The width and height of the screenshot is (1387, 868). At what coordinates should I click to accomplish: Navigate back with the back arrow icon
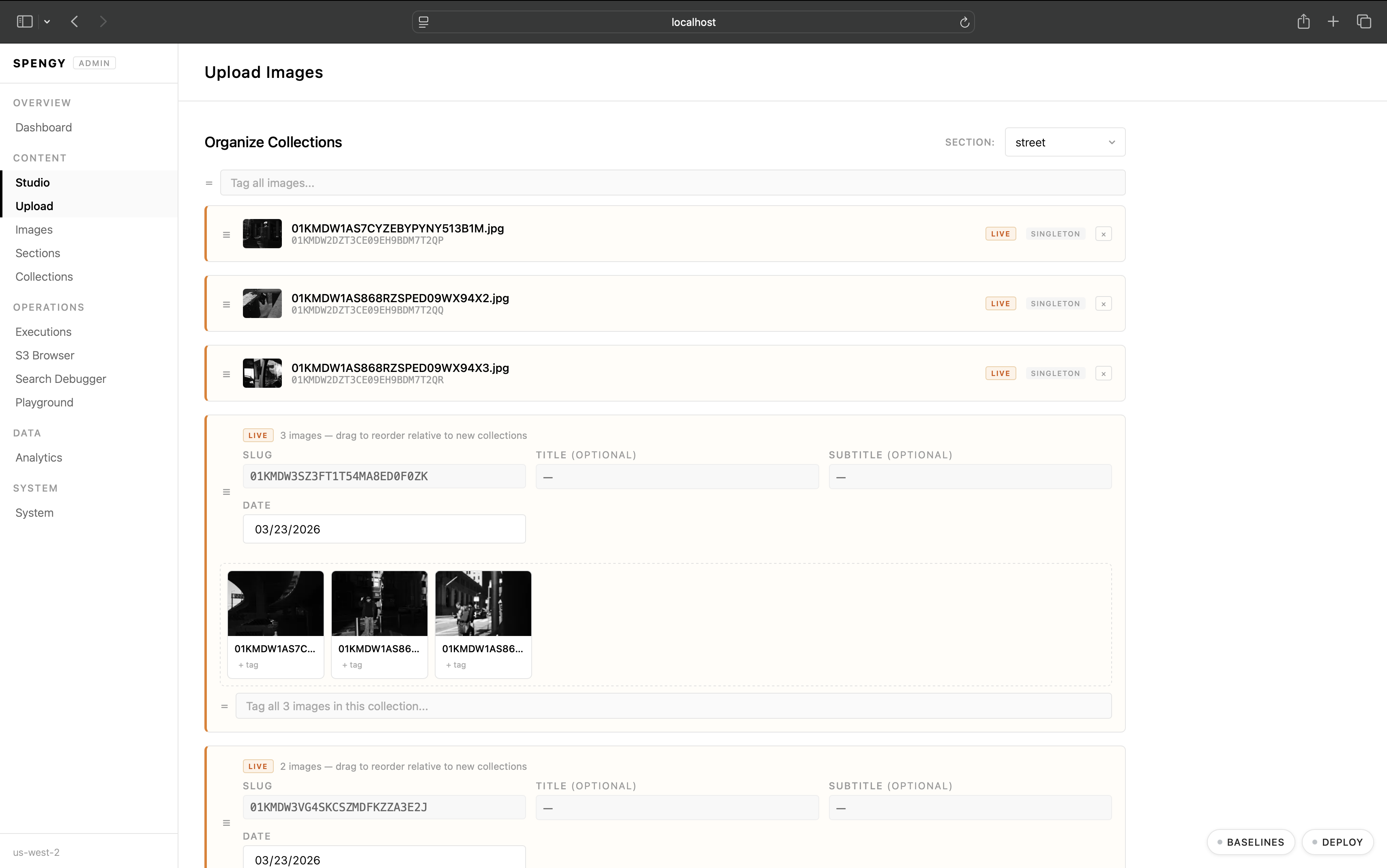click(x=74, y=21)
